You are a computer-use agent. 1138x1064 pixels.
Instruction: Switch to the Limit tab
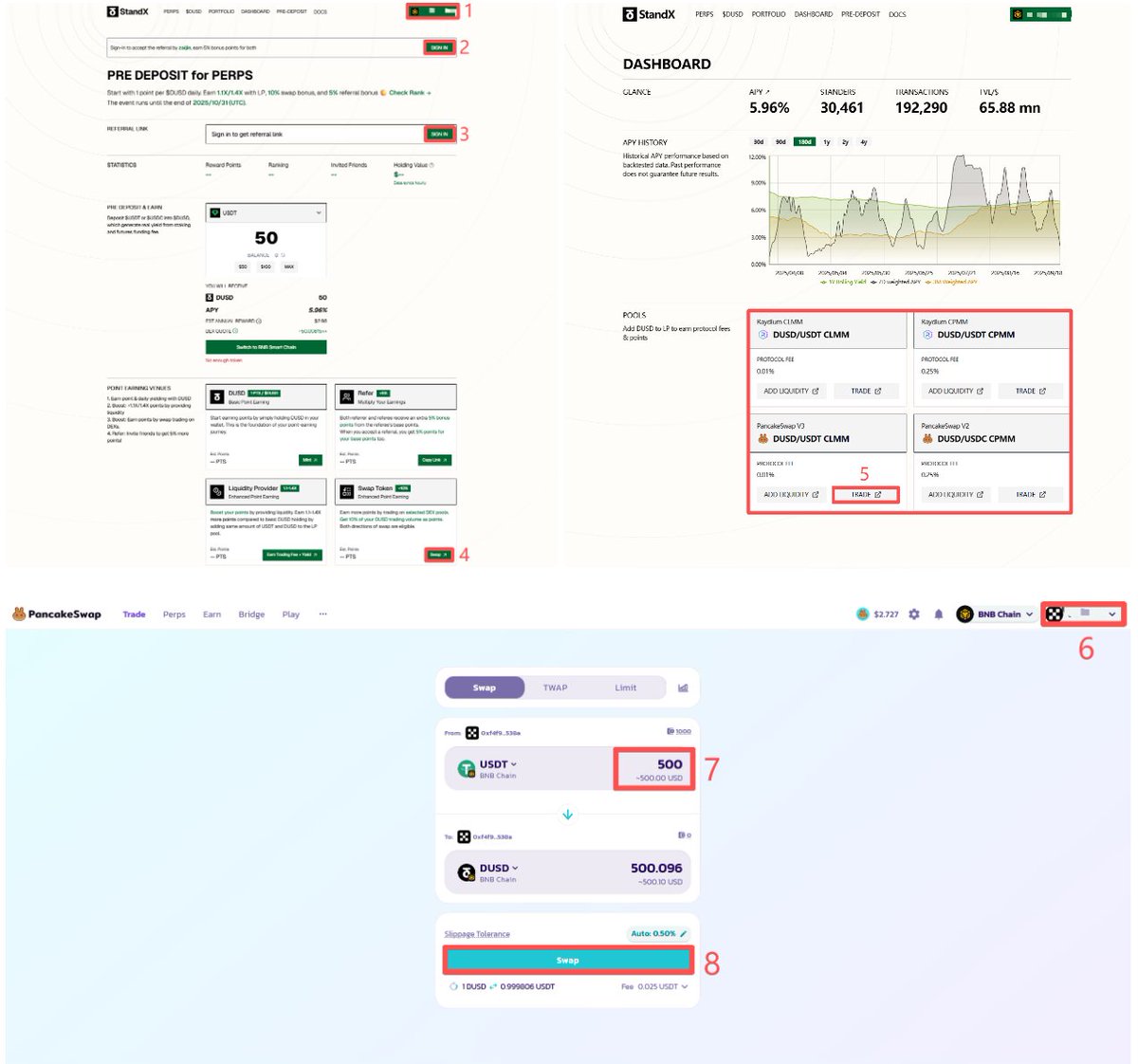click(626, 688)
